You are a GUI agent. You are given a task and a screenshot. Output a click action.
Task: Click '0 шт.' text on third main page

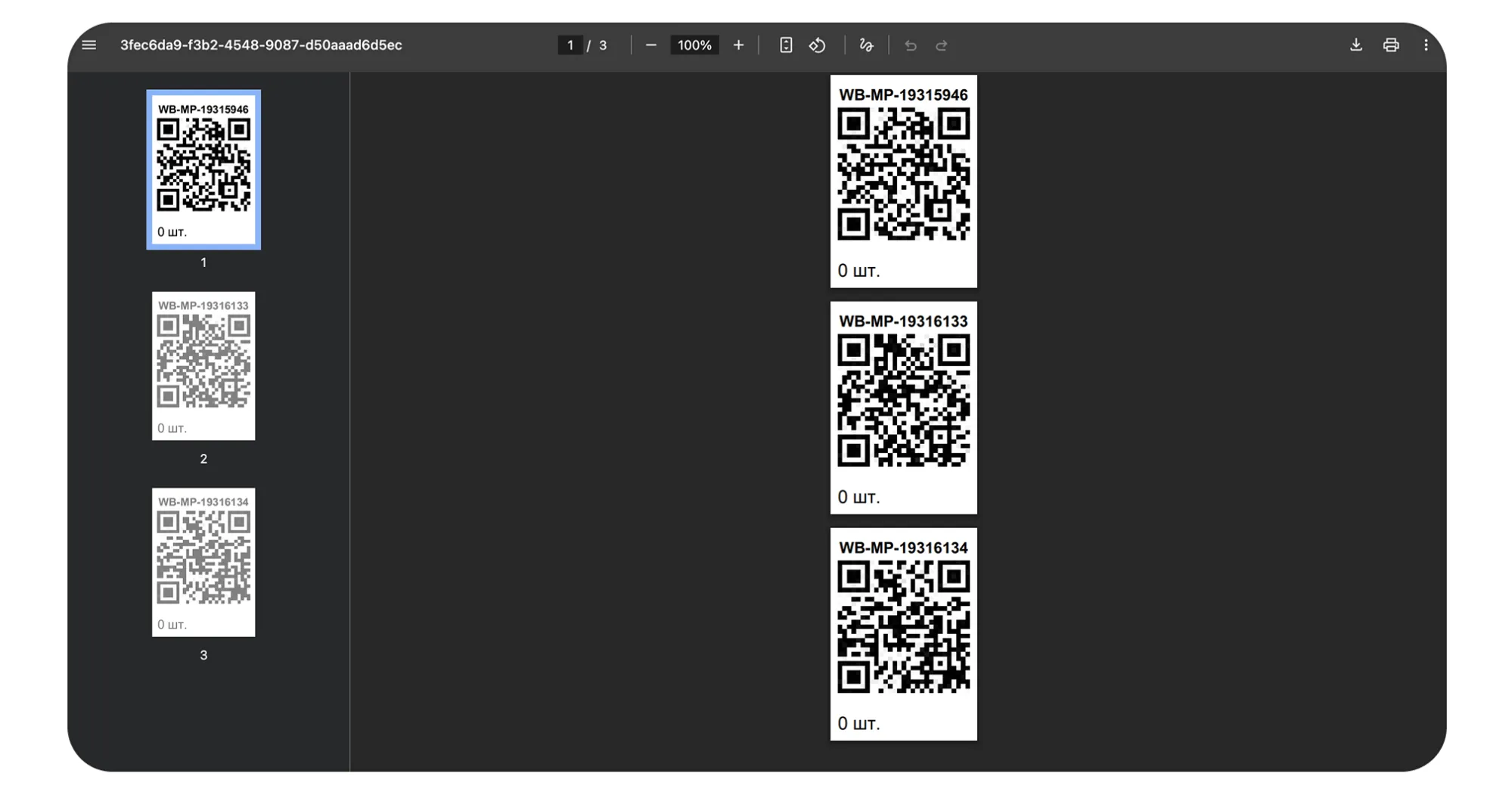(x=858, y=723)
